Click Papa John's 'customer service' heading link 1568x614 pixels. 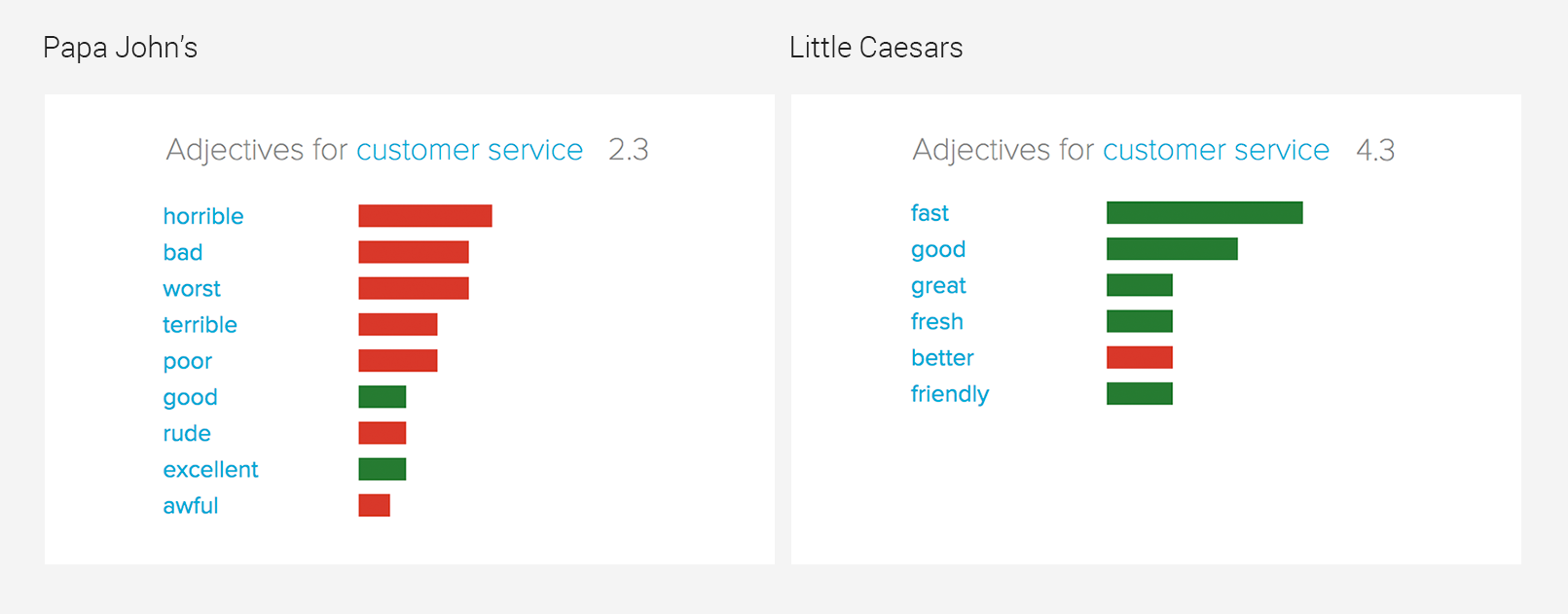469,150
